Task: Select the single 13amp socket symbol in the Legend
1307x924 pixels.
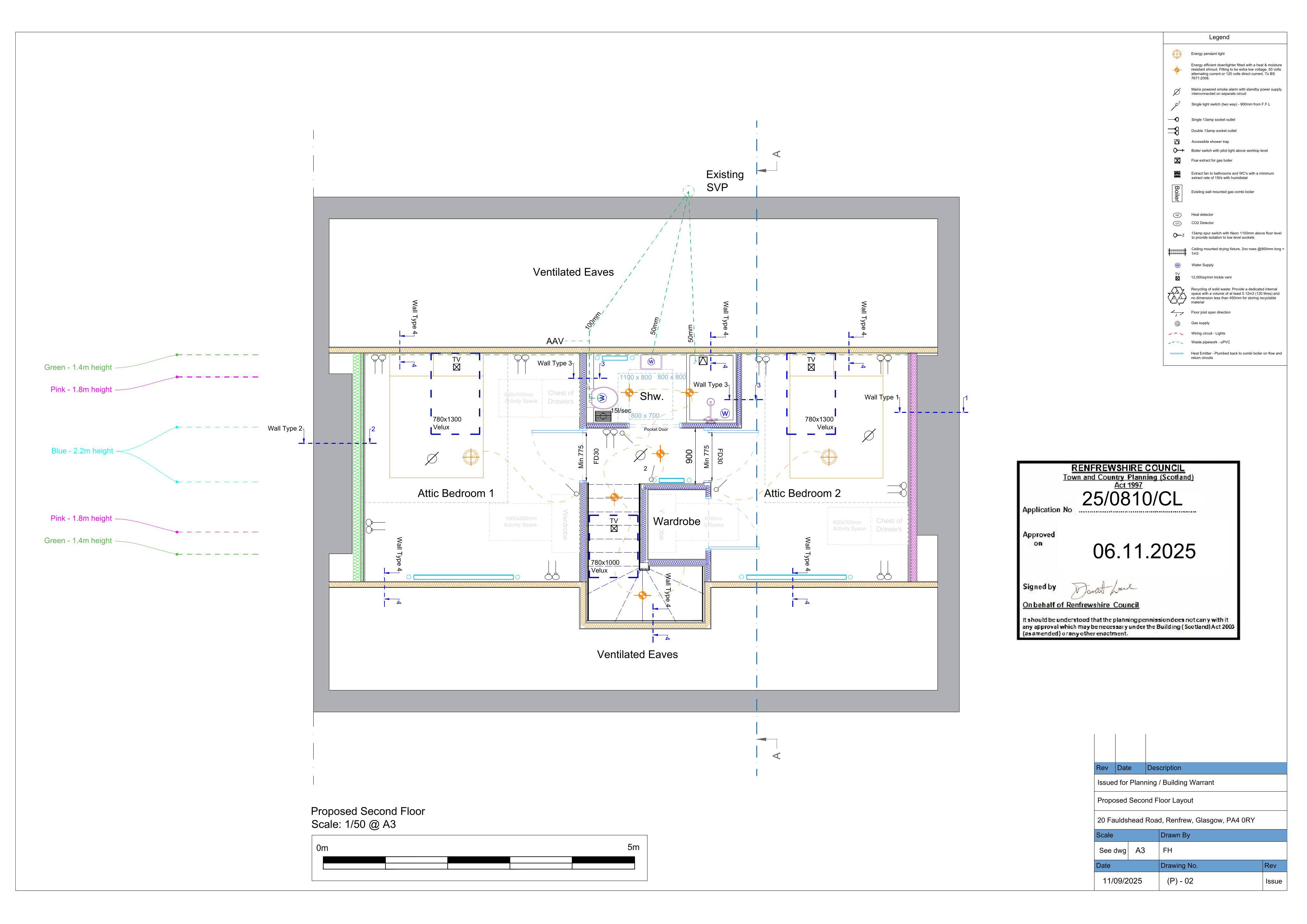Action: coord(1173,120)
